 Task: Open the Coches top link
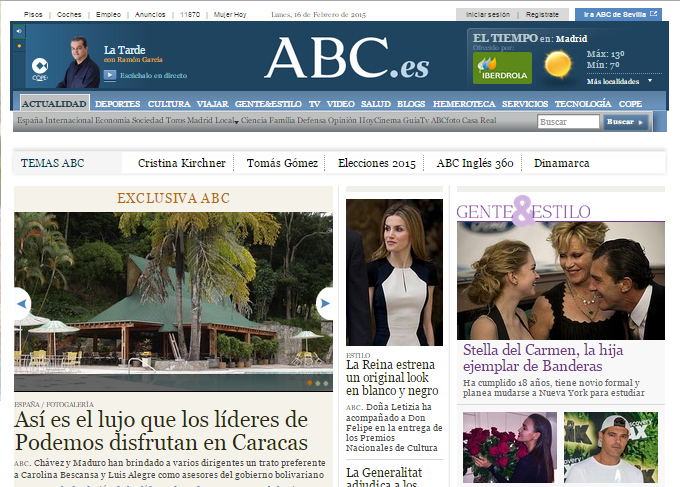(x=69, y=14)
